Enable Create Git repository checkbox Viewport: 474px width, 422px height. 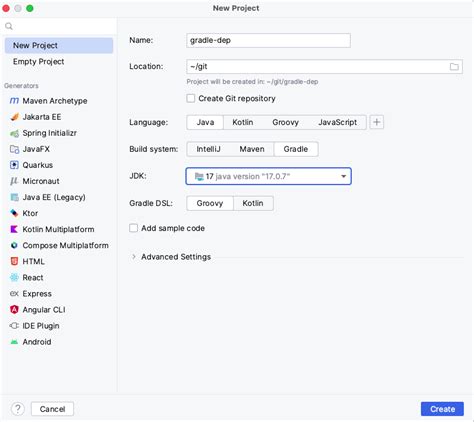pos(191,98)
